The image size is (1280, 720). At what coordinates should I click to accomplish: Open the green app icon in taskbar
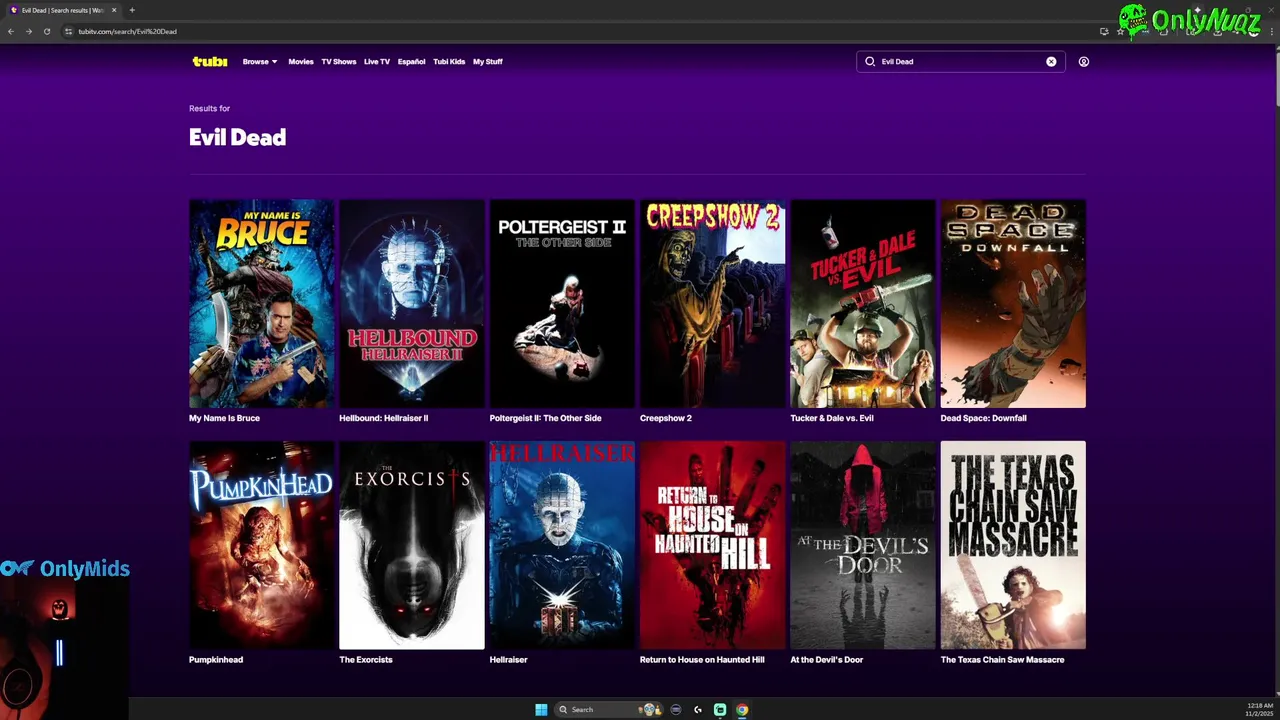720,710
